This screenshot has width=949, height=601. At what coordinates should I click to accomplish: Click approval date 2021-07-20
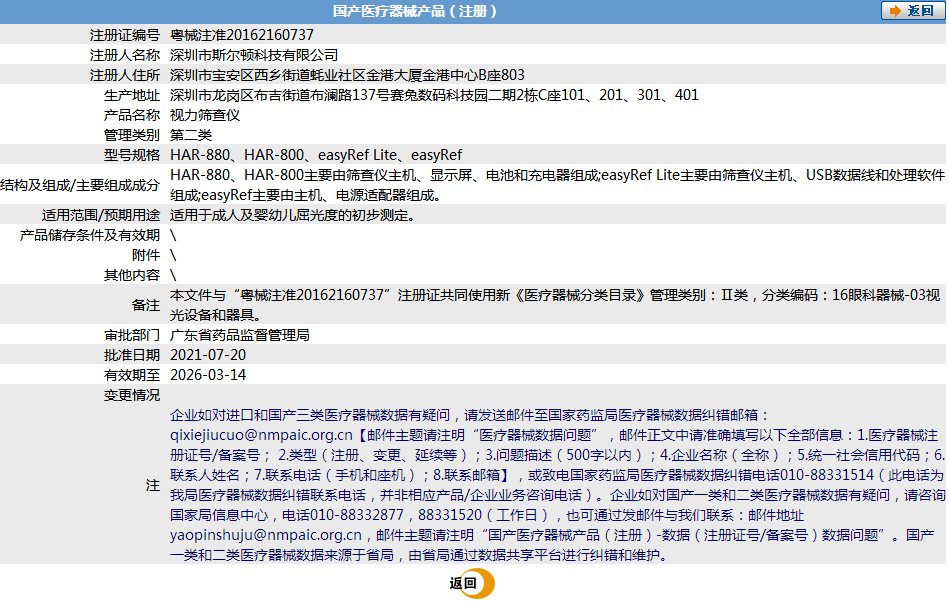tap(208, 355)
